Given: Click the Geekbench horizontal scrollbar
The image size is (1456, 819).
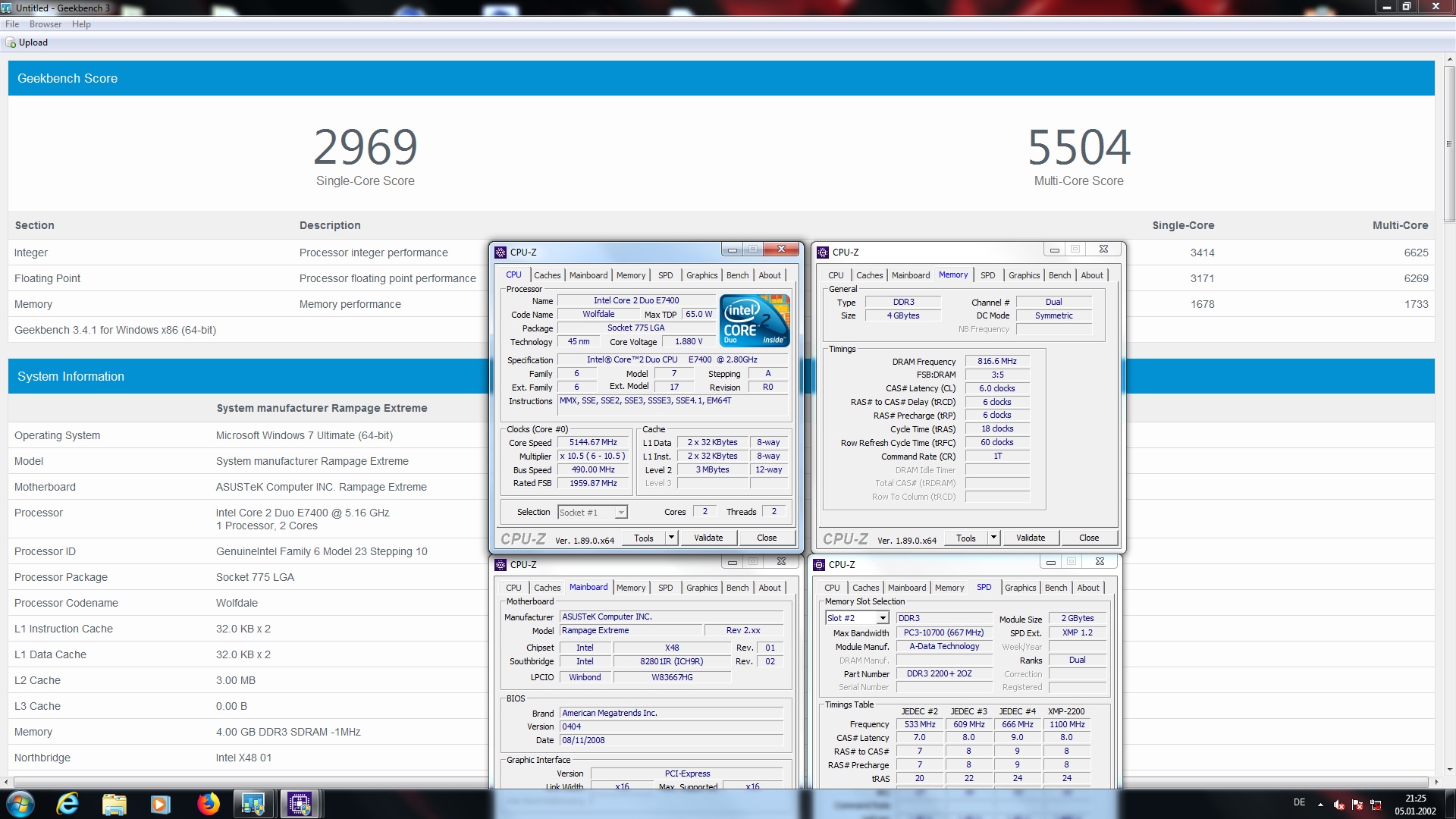Looking at the screenshot, I should [720, 782].
